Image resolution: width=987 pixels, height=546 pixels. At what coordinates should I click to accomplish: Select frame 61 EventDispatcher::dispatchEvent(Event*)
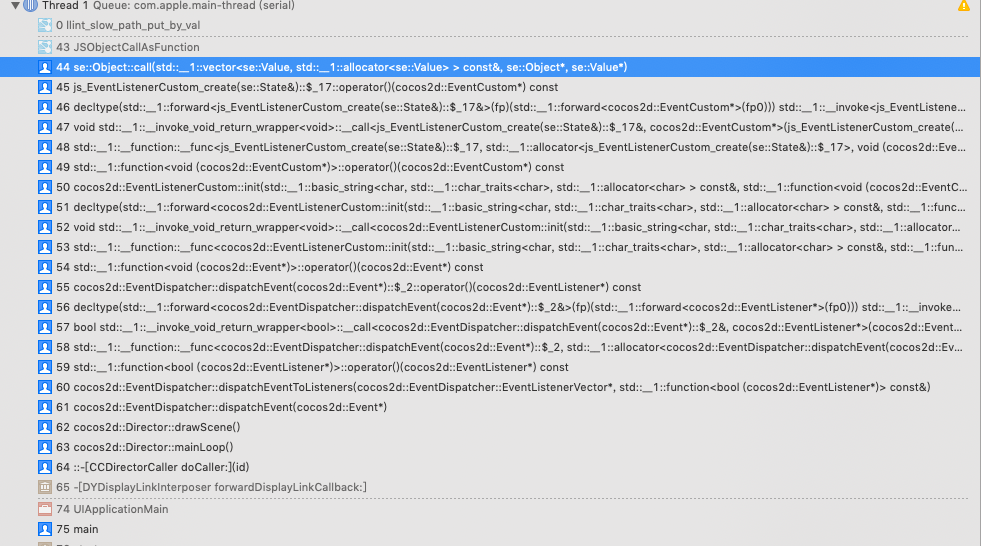pyautogui.click(x=221, y=407)
